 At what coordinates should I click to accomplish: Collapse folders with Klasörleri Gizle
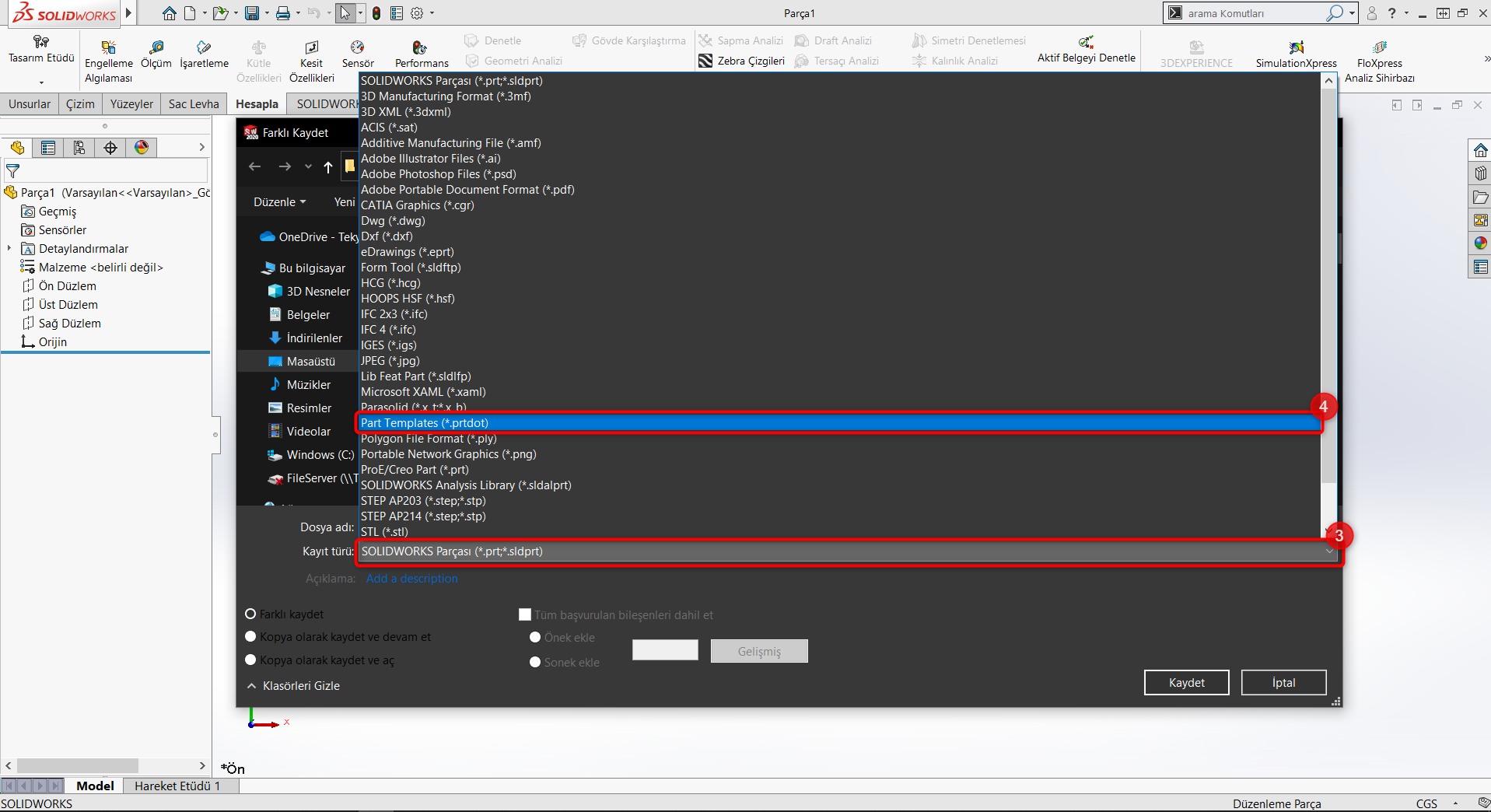coord(294,686)
